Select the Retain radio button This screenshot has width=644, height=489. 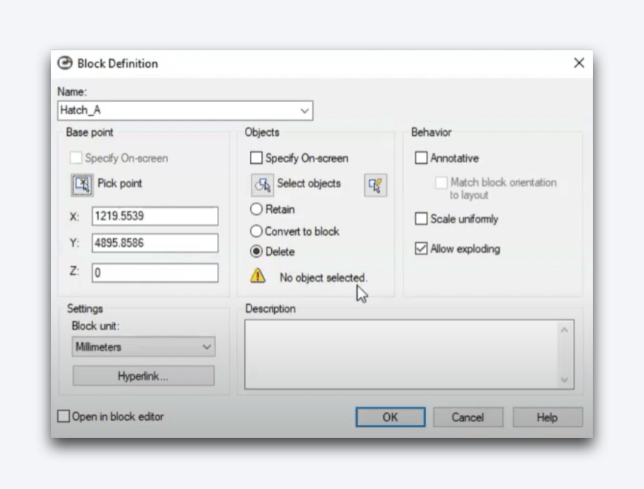coord(257,210)
